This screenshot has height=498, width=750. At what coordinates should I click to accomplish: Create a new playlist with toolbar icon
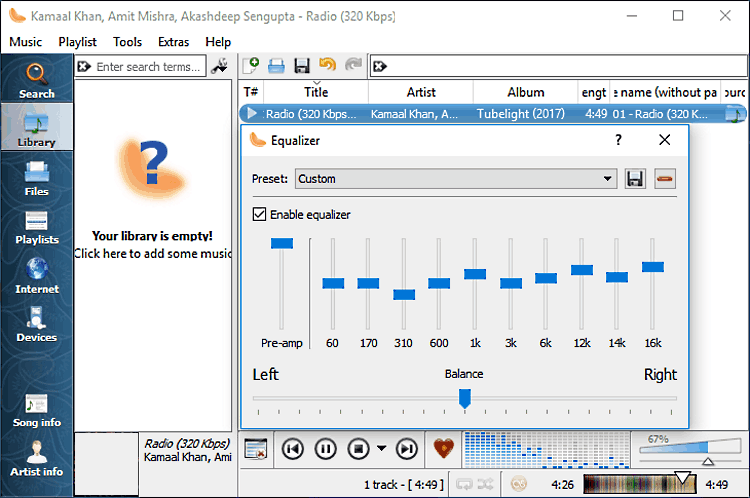(x=251, y=66)
